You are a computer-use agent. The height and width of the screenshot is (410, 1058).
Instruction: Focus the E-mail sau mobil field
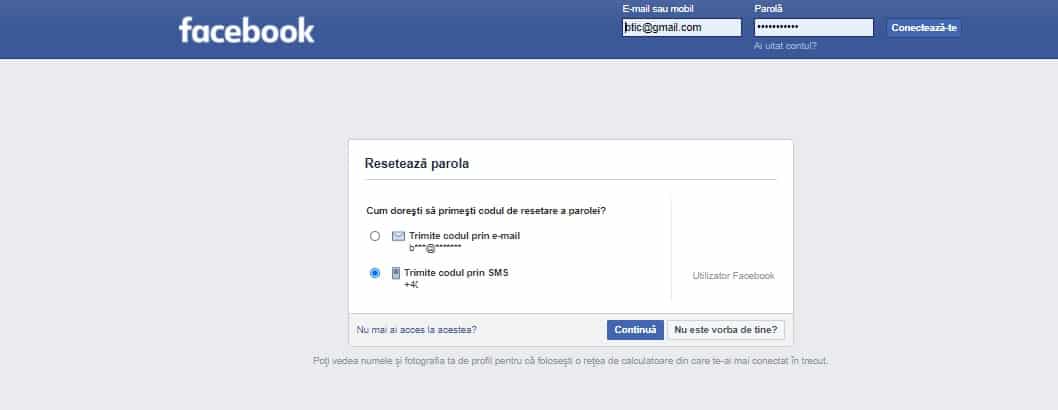click(681, 28)
